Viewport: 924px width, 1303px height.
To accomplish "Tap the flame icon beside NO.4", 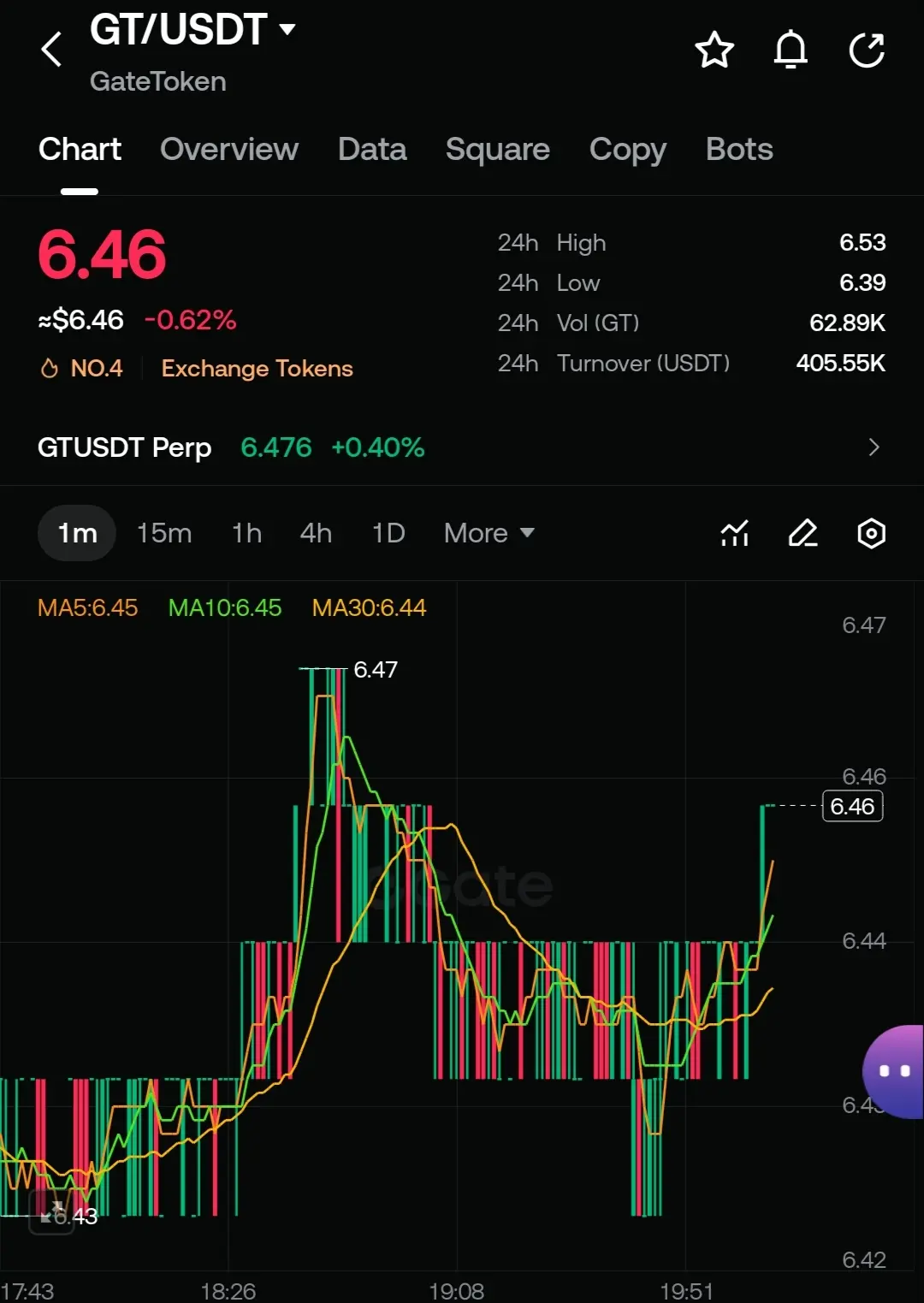I will tap(50, 369).
